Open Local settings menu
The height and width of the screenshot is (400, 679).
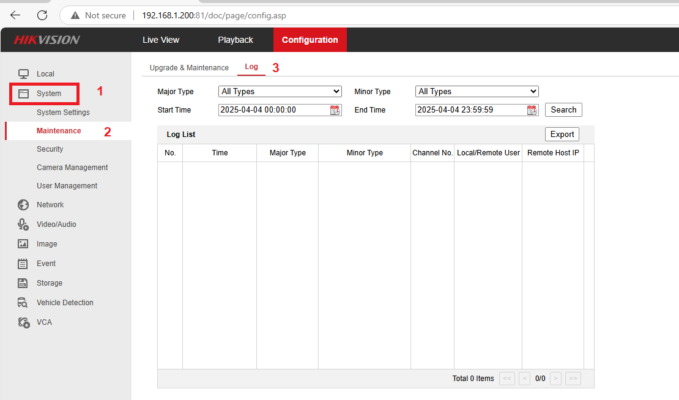[45, 74]
